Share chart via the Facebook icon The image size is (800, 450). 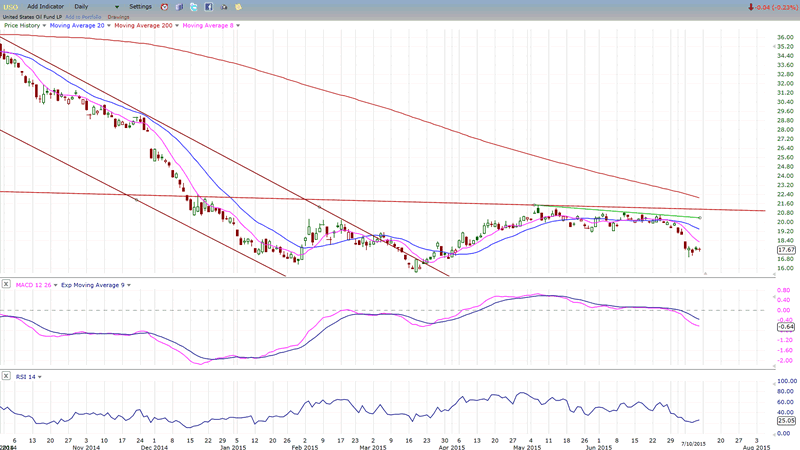[x=208, y=7]
